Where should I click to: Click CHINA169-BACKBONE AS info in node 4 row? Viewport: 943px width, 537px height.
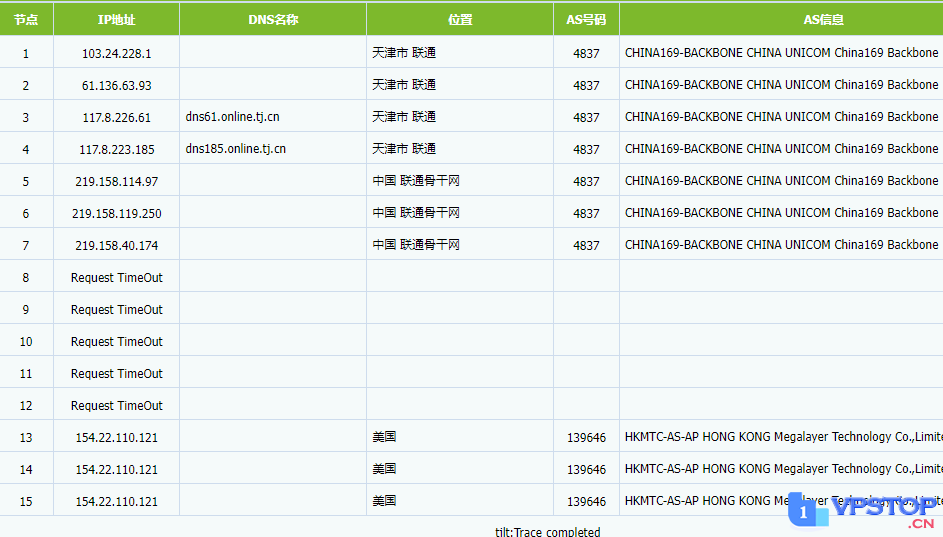(781, 149)
